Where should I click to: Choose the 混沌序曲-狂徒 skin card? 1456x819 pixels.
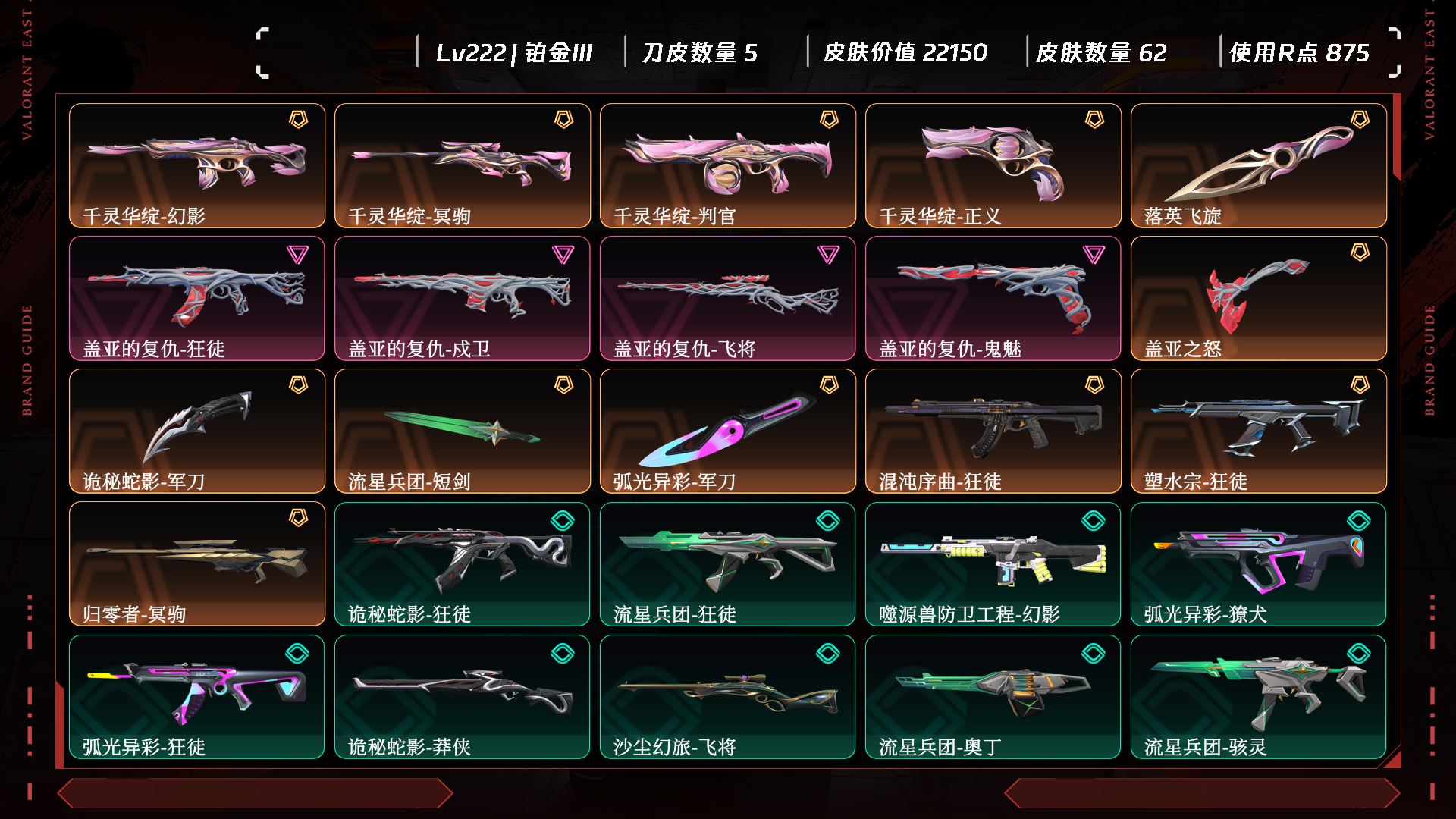(993, 431)
